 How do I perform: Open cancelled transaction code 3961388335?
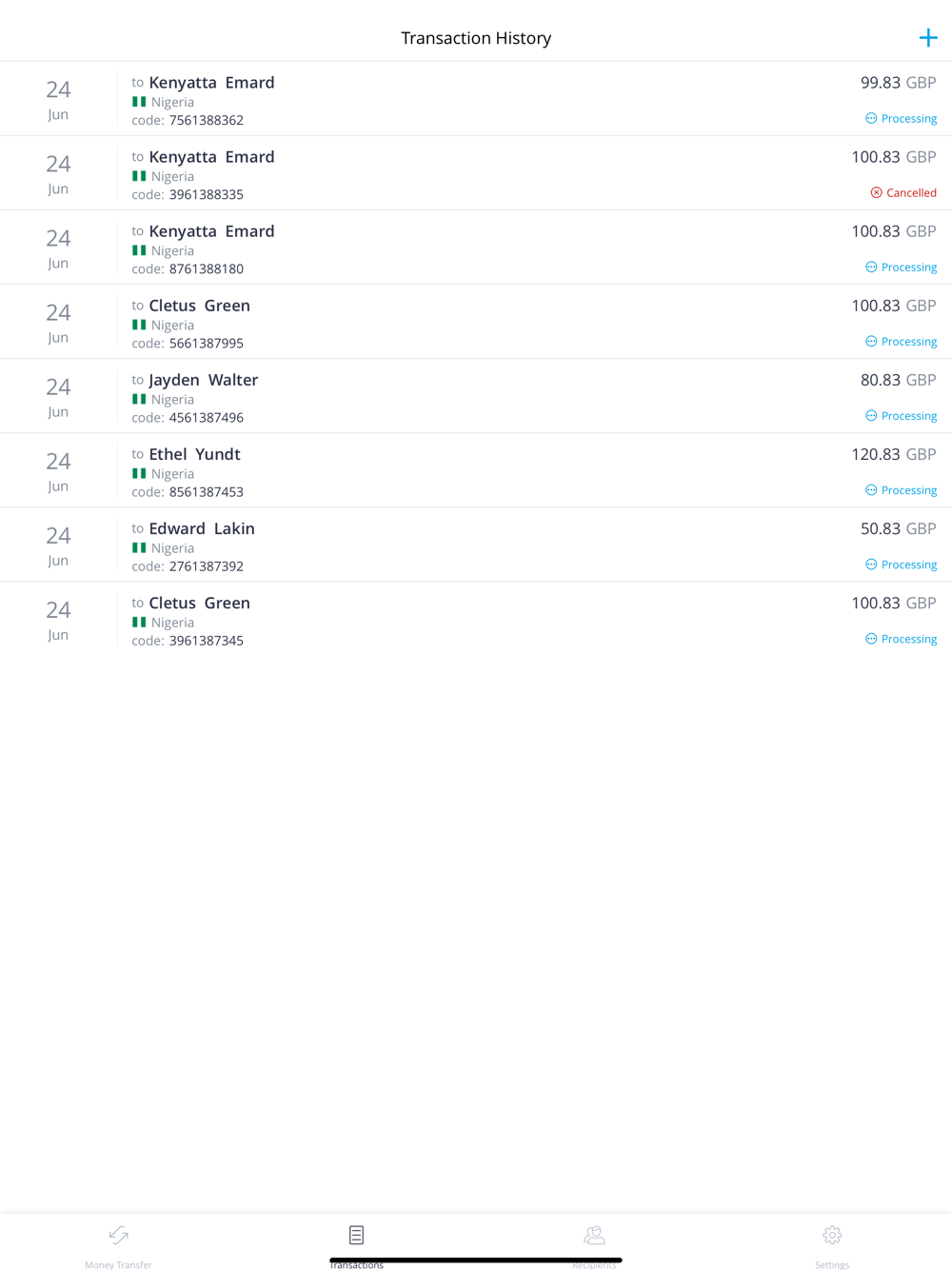click(476, 173)
